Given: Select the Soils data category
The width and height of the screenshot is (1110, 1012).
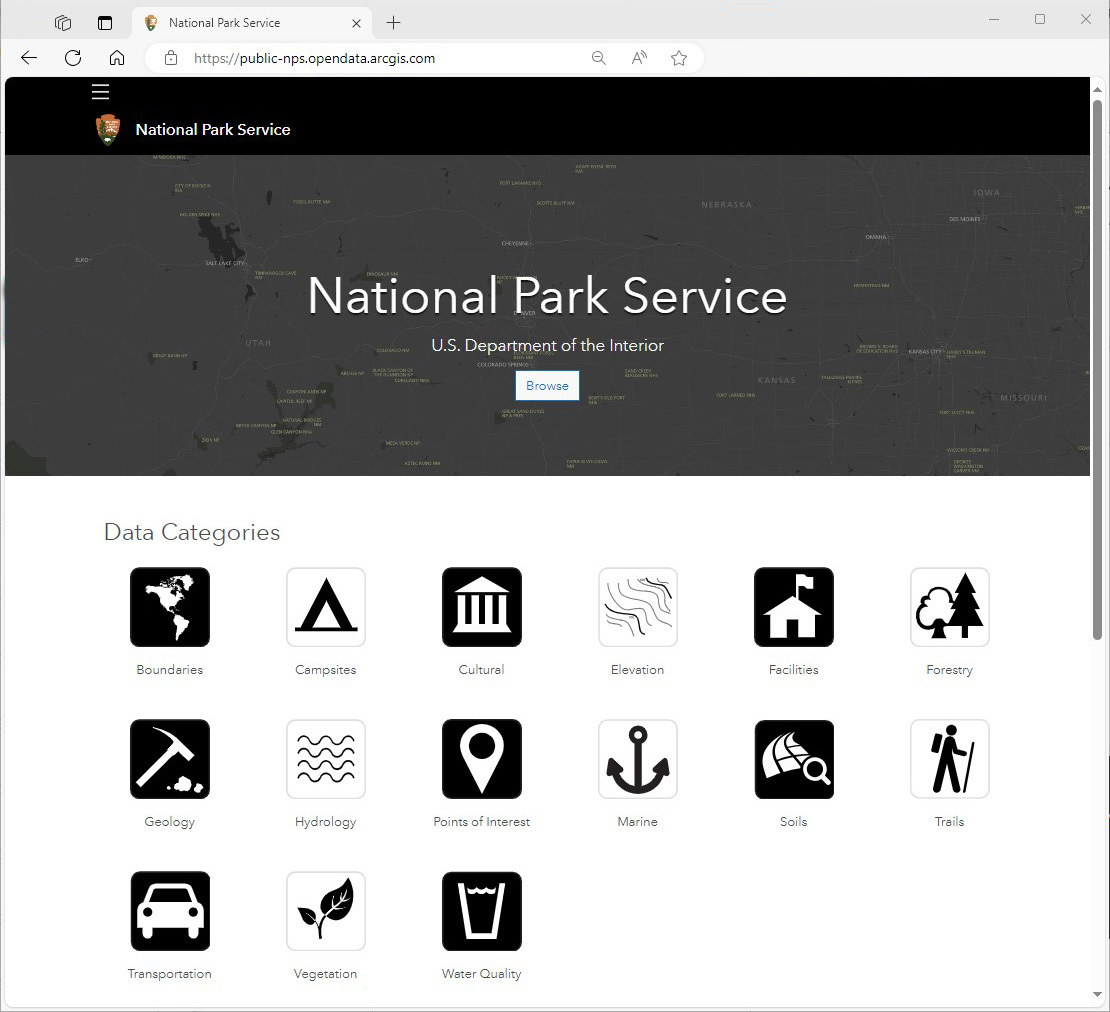Looking at the screenshot, I should 793,759.
